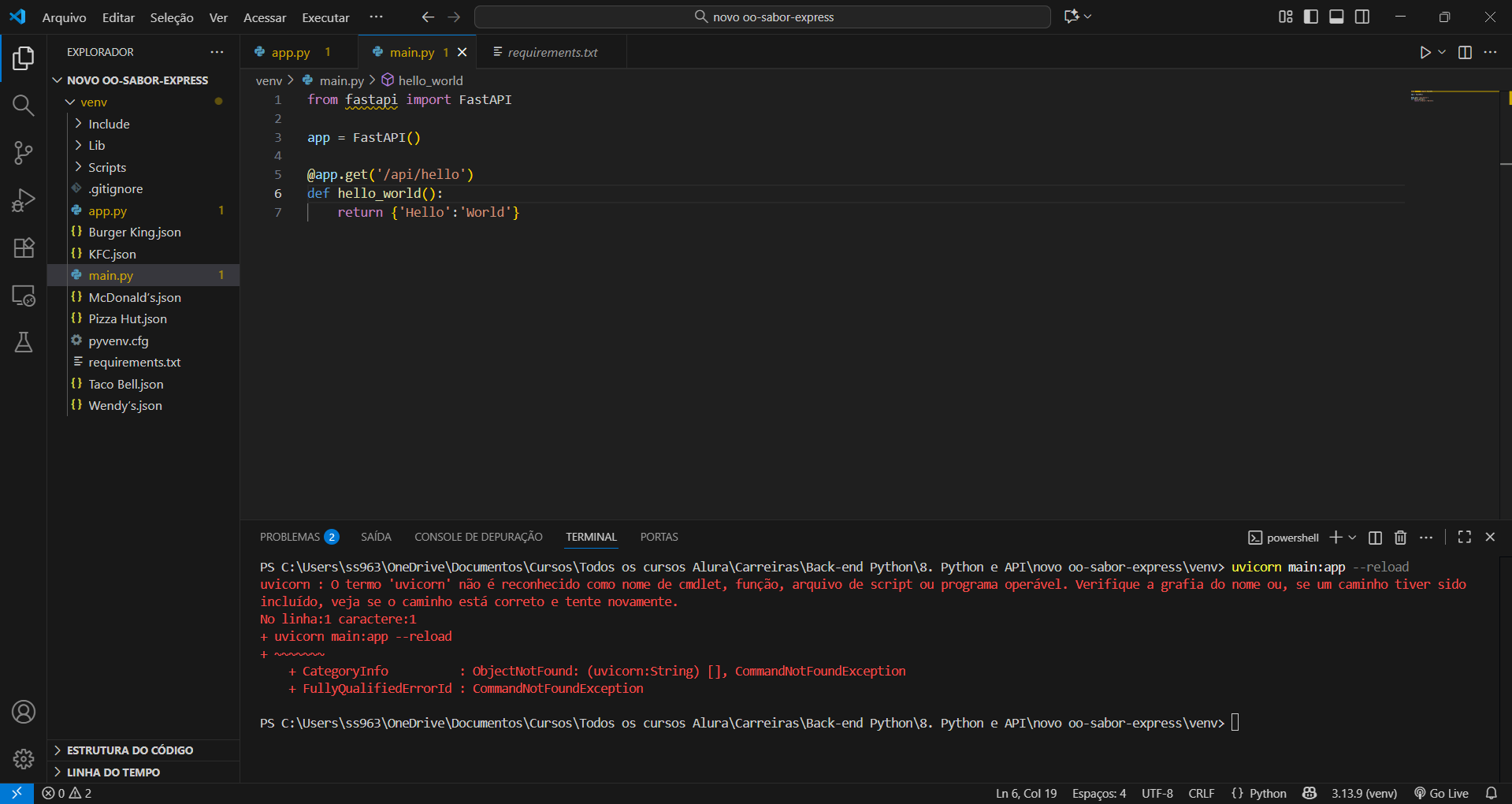1512x804 pixels.
Task: Open the Extensions view
Action: (x=23, y=248)
